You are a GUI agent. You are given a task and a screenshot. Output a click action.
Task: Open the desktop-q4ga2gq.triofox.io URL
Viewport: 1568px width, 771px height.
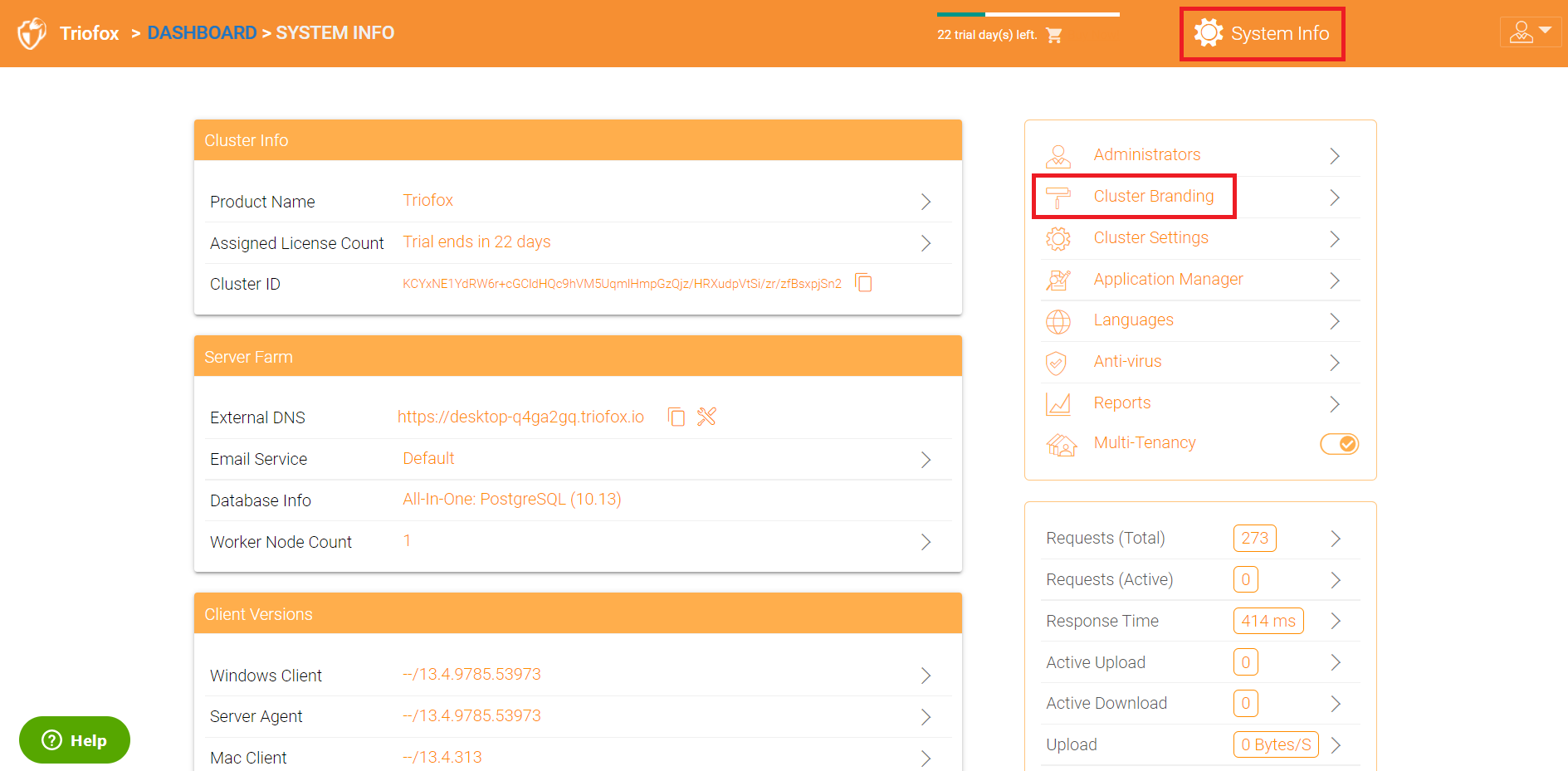pyautogui.click(x=520, y=417)
